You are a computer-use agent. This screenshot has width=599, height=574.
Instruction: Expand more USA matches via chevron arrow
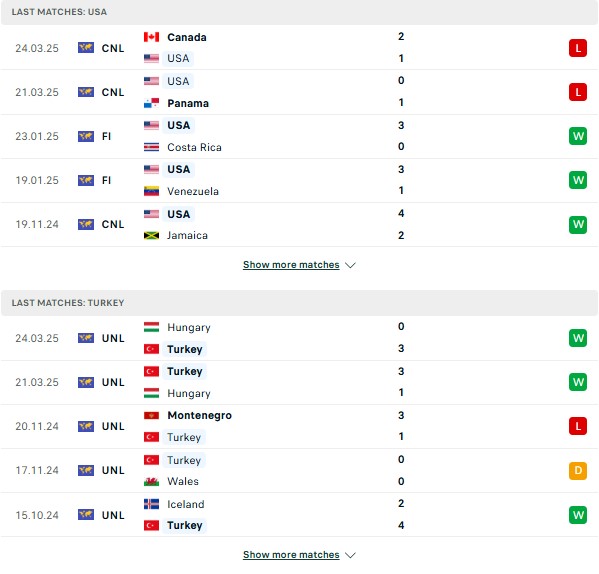[x=350, y=265]
